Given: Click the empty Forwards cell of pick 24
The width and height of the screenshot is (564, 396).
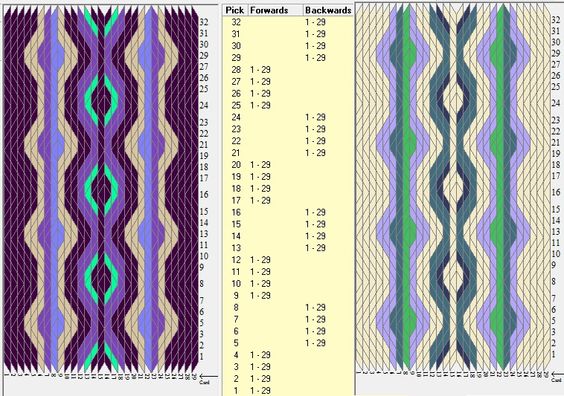Looking at the screenshot, I should [x=276, y=117].
